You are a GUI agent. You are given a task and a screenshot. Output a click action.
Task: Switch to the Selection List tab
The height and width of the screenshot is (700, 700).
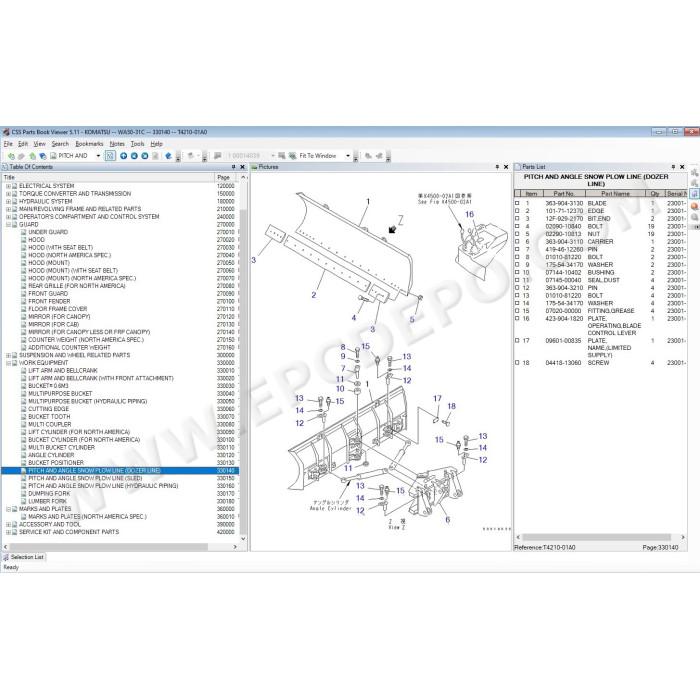24,557
